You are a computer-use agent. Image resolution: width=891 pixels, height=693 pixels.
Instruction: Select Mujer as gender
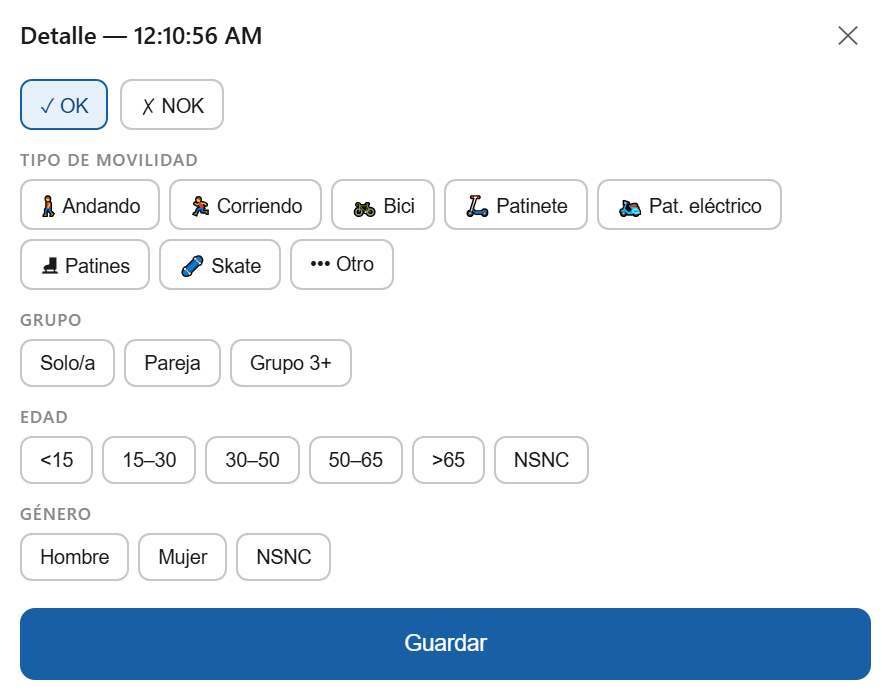pos(183,557)
